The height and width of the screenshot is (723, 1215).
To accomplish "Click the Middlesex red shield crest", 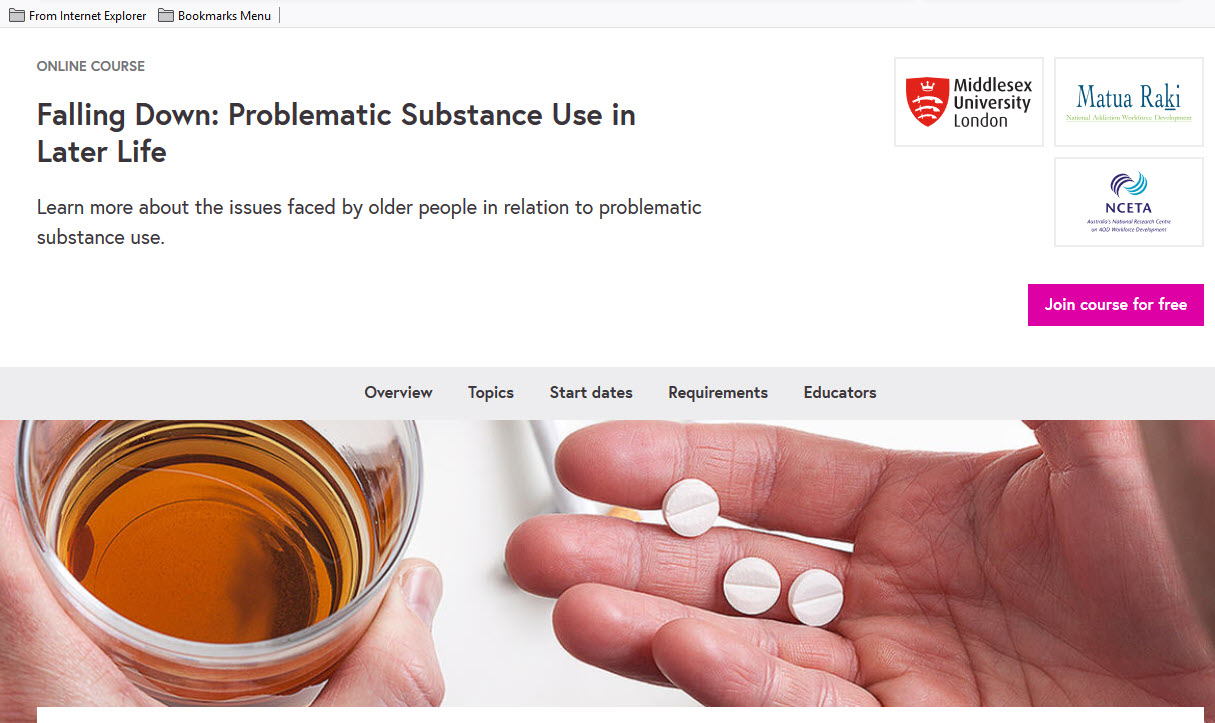I will click(x=927, y=102).
